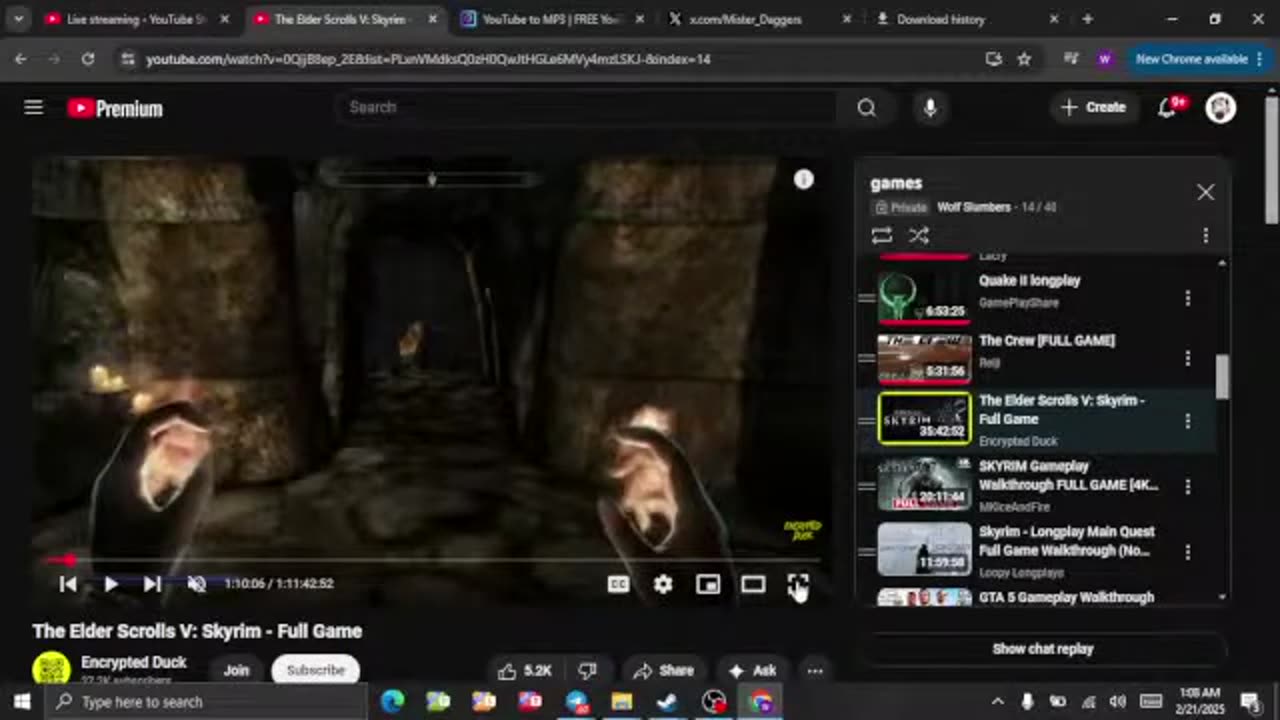Open the video player settings gear

pyautogui.click(x=663, y=584)
